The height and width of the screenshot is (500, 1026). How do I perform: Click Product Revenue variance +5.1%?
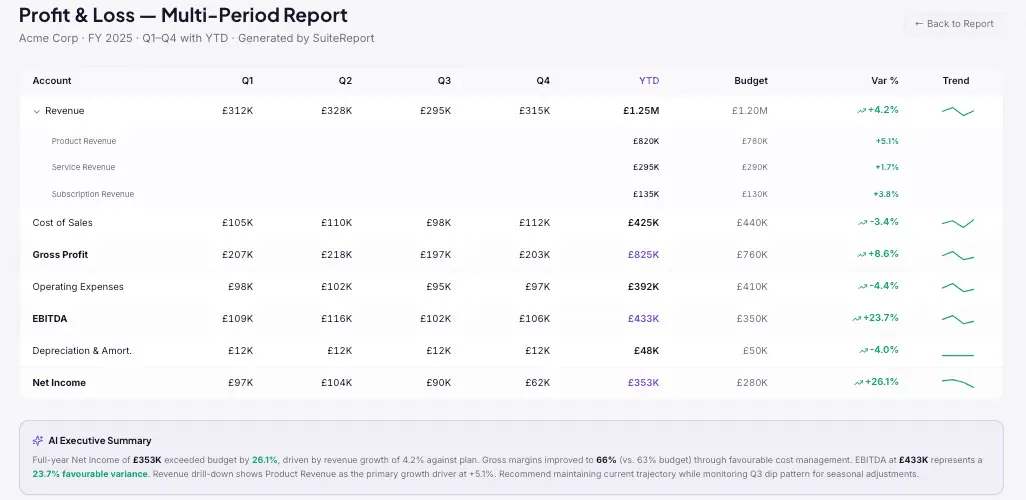tap(887, 141)
